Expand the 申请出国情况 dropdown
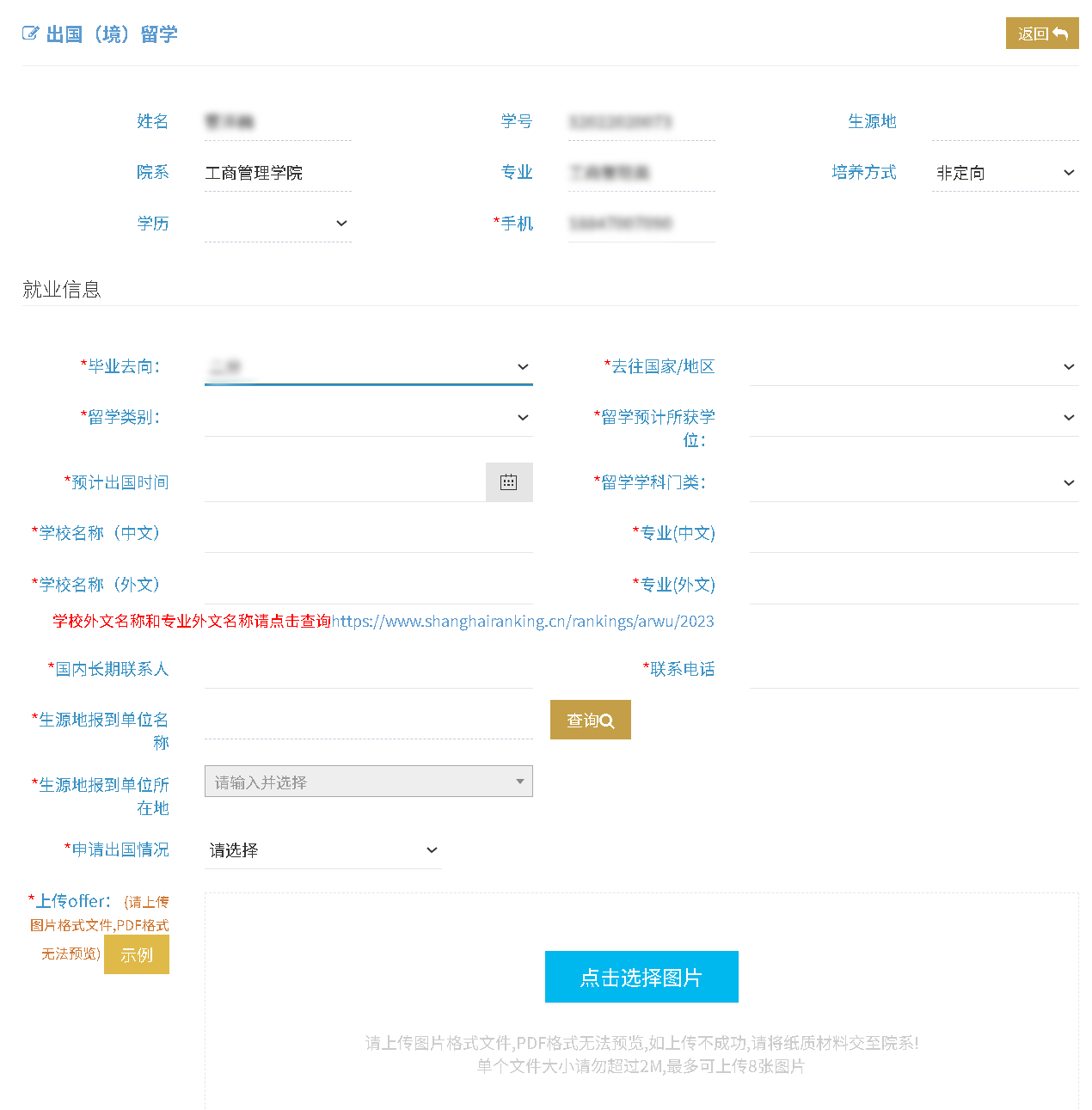Image resolution: width=1092 pixels, height=1110 pixels. [x=322, y=850]
